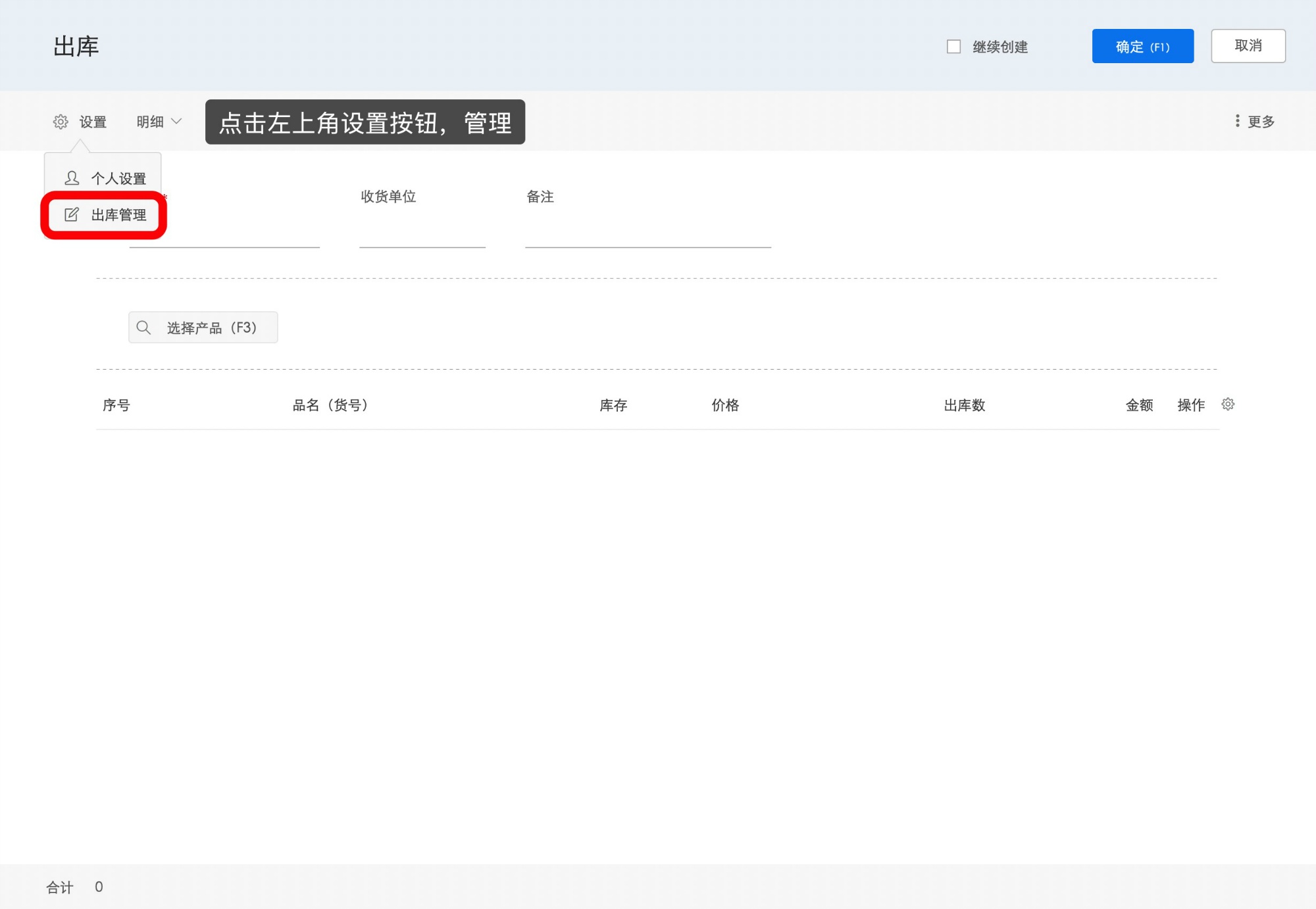This screenshot has height=909, width=1316.
Task: Confirm with 确定 (F1) button
Action: [1142, 46]
